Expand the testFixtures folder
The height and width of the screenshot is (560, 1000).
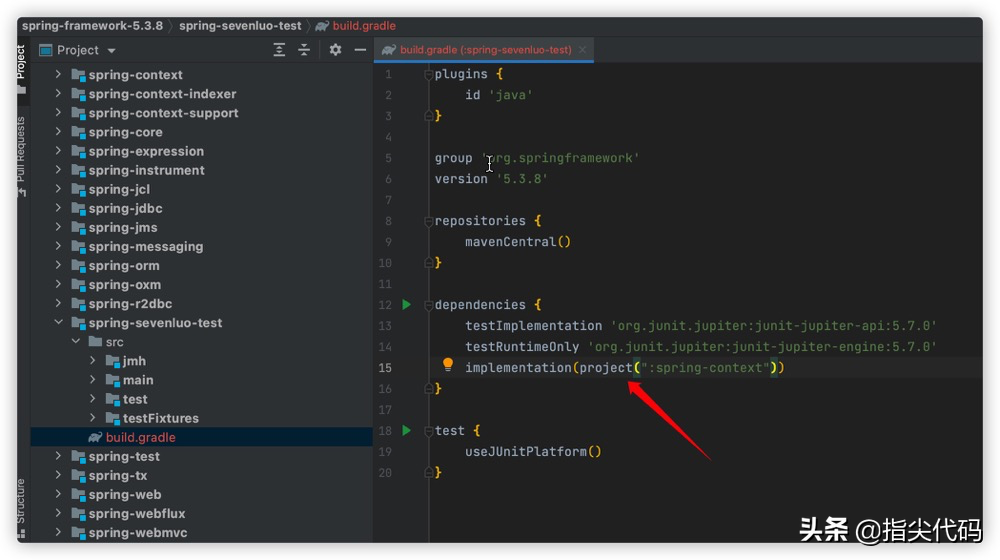click(x=92, y=418)
